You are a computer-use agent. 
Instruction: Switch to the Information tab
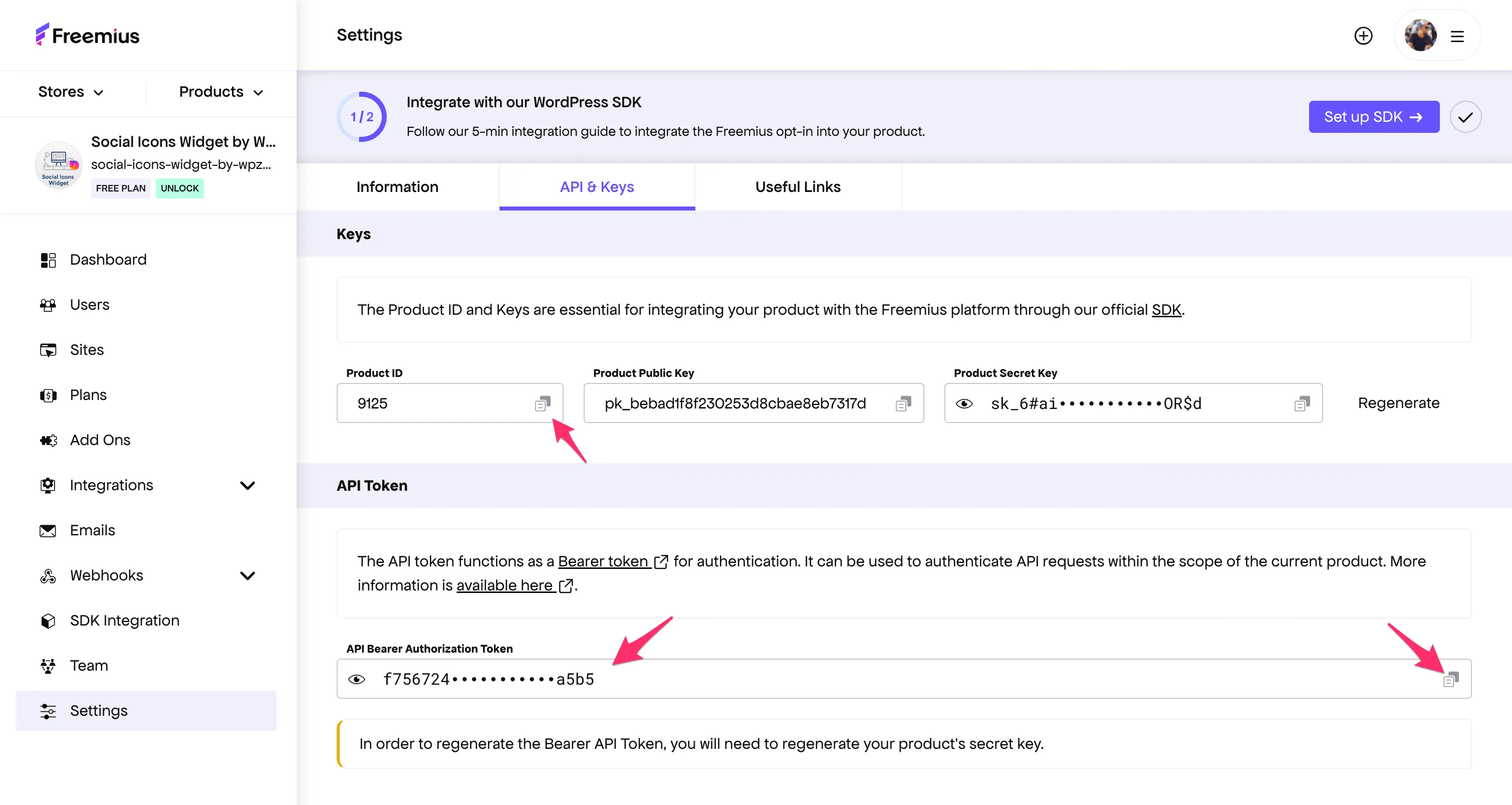click(397, 187)
